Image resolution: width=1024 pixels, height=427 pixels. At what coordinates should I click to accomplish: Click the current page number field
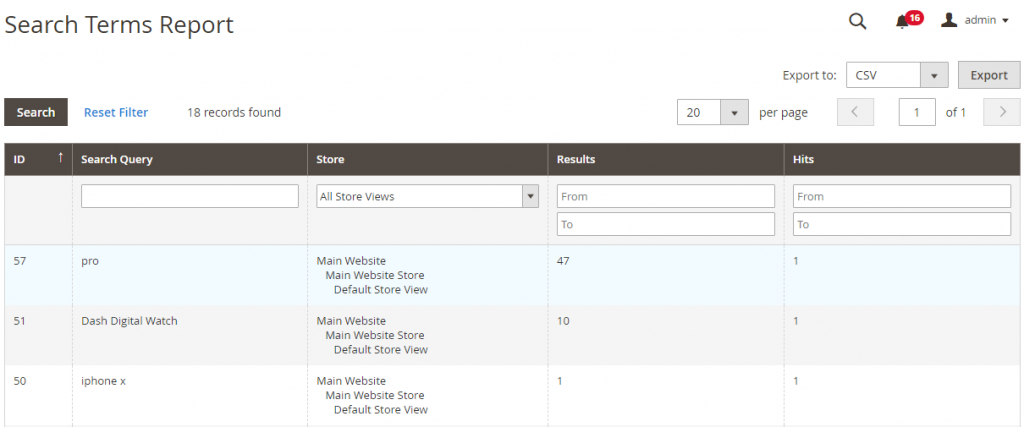tap(917, 112)
